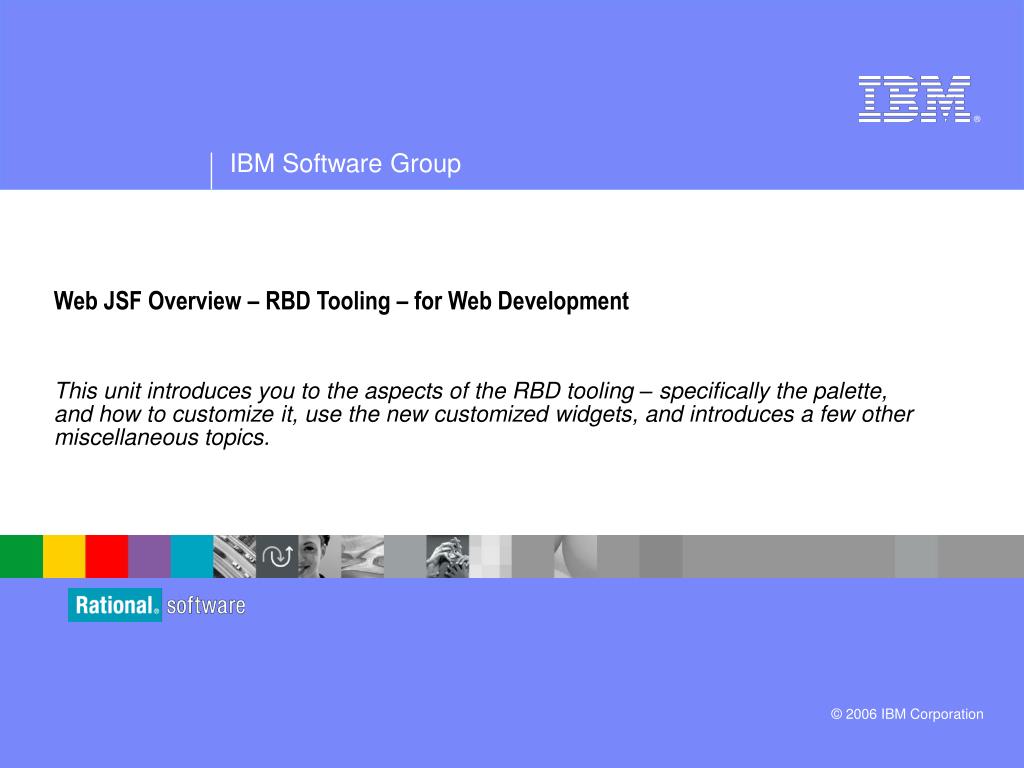
Task: Click the yellow square in the color strip
Action: pos(64,556)
